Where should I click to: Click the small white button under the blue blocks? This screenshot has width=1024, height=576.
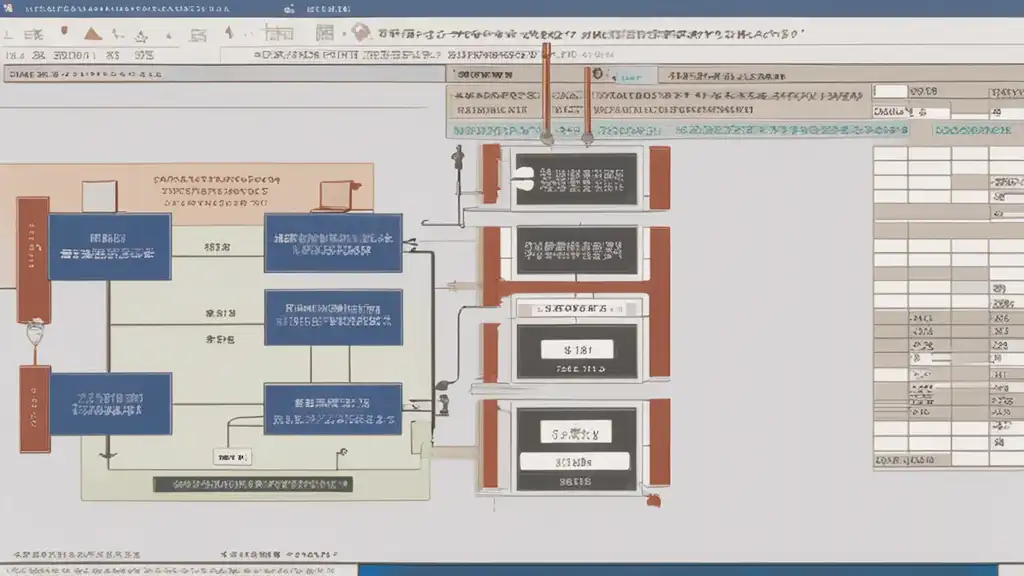click(x=233, y=456)
